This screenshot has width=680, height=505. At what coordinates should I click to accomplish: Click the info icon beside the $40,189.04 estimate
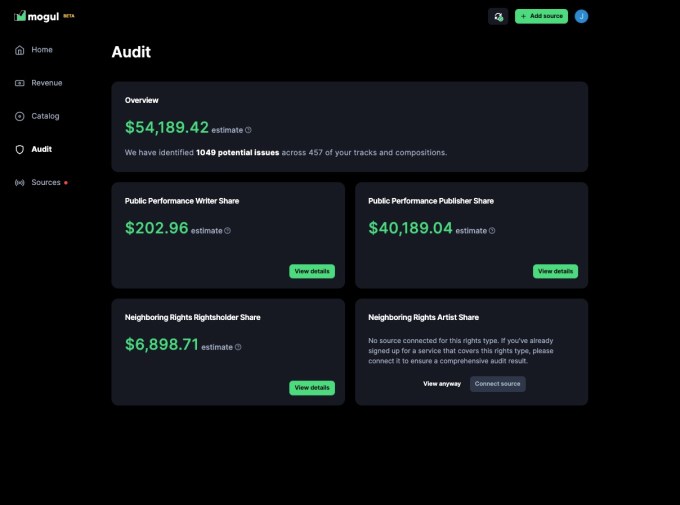pos(492,230)
